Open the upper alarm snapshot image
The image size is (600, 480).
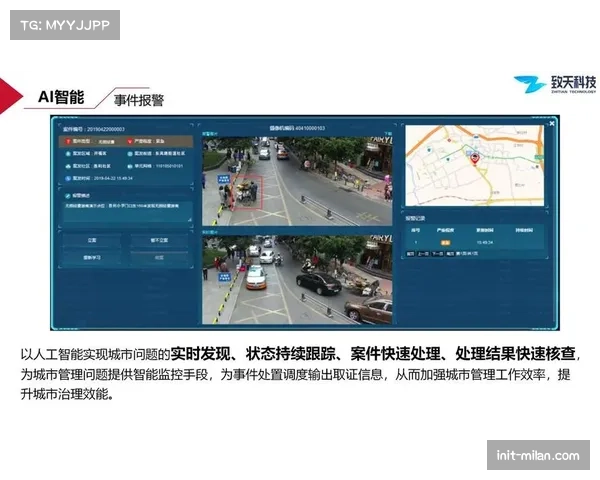pos(297,181)
